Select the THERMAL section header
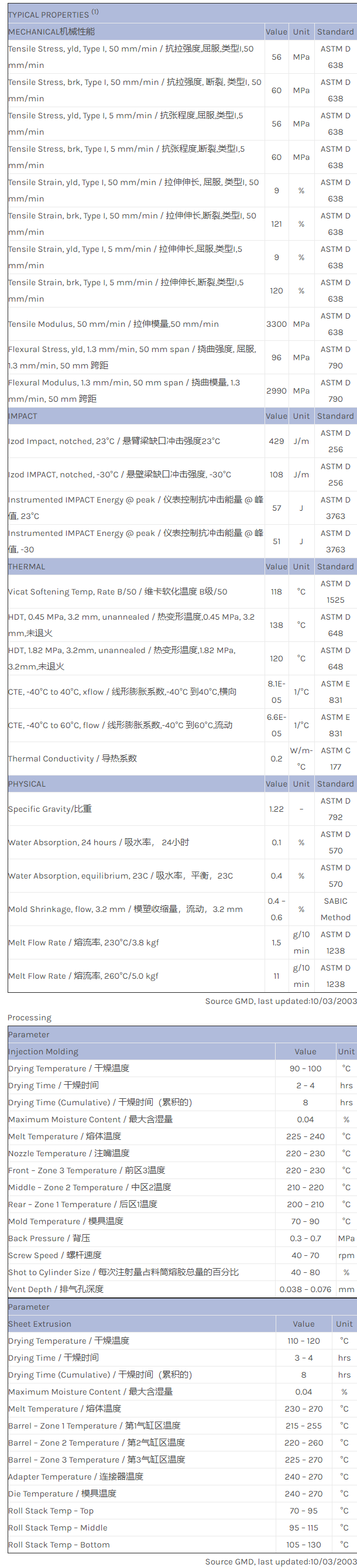This screenshot has height=1568, width=357. pyautogui.click(x=27, y=567)
